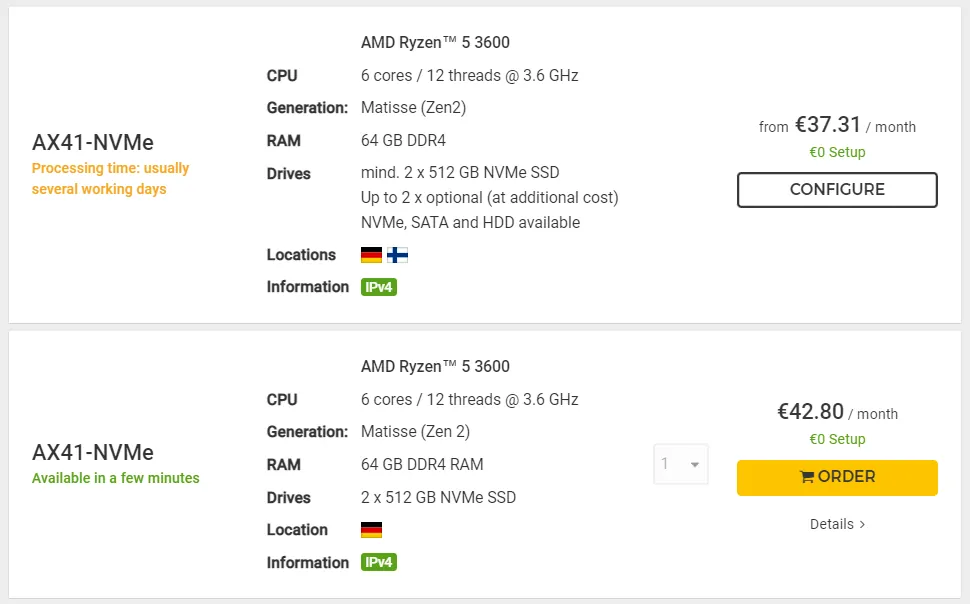Open the quantity dropdown showing 1
Image resolution: width=970 pixels, height=604 pixels.
pos(680,464)
